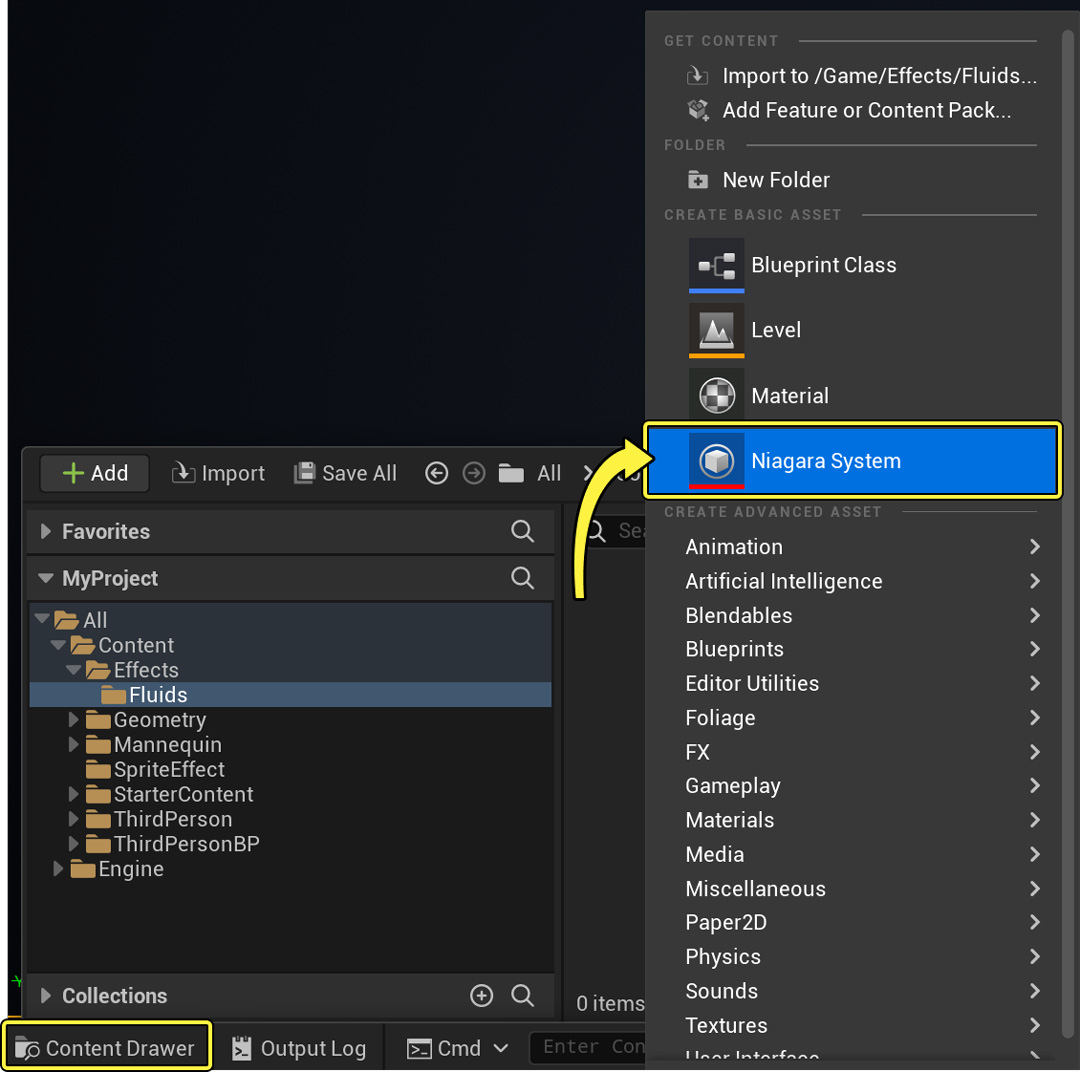1080x1072 pixels.
Task: Click the Material sphere icon
Action: tap(716, 395)
